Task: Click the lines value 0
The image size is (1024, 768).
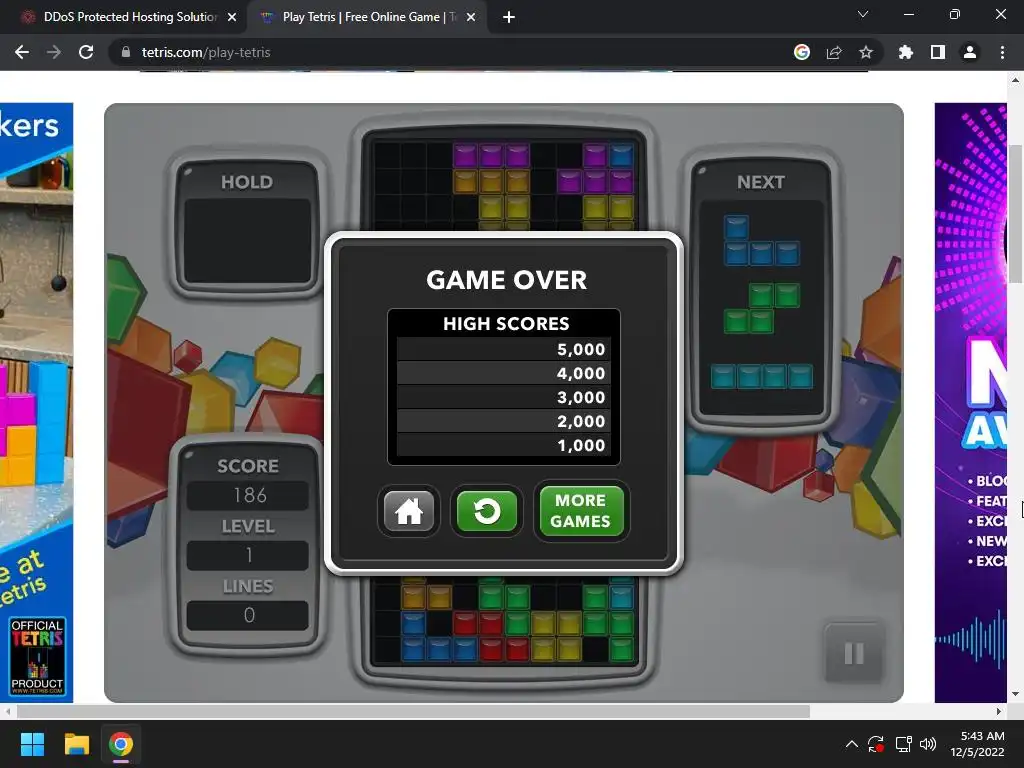Action: pos(249,615)
